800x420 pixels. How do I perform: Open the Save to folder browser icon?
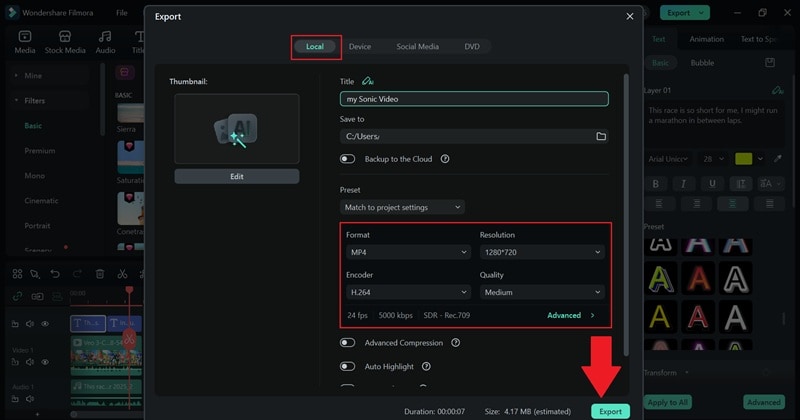point(601,136)
